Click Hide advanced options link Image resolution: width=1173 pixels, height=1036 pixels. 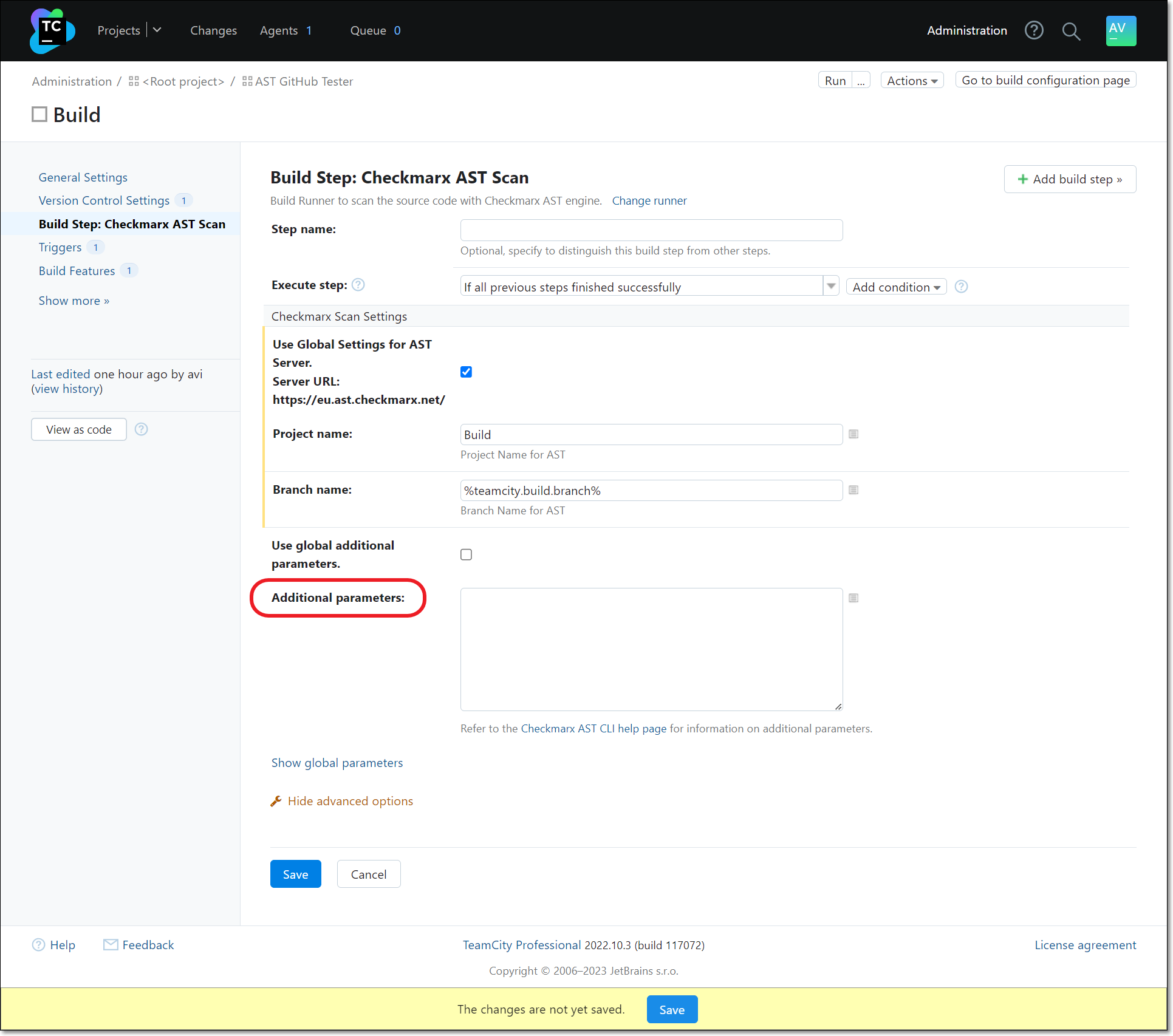tap(351, 802)
